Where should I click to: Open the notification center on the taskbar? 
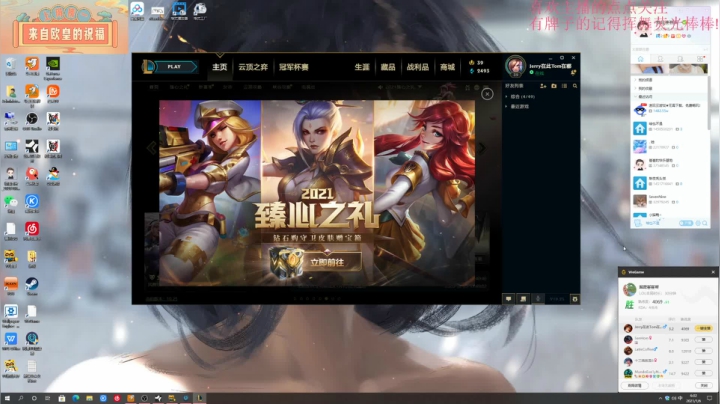point(709,398)
